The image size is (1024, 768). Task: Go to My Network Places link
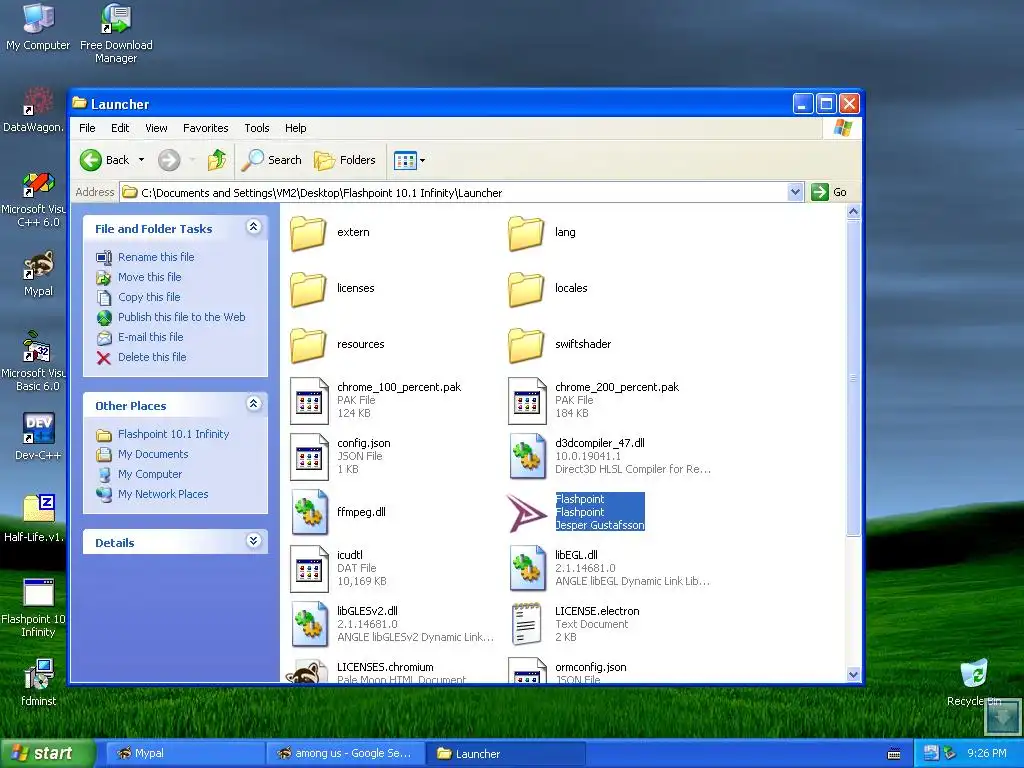(163, 494)
